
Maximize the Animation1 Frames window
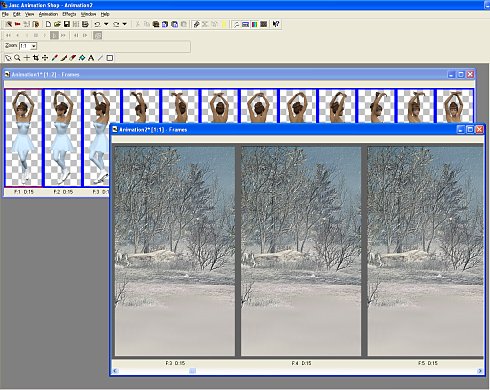pyautogui.click(x=461, y=75)
